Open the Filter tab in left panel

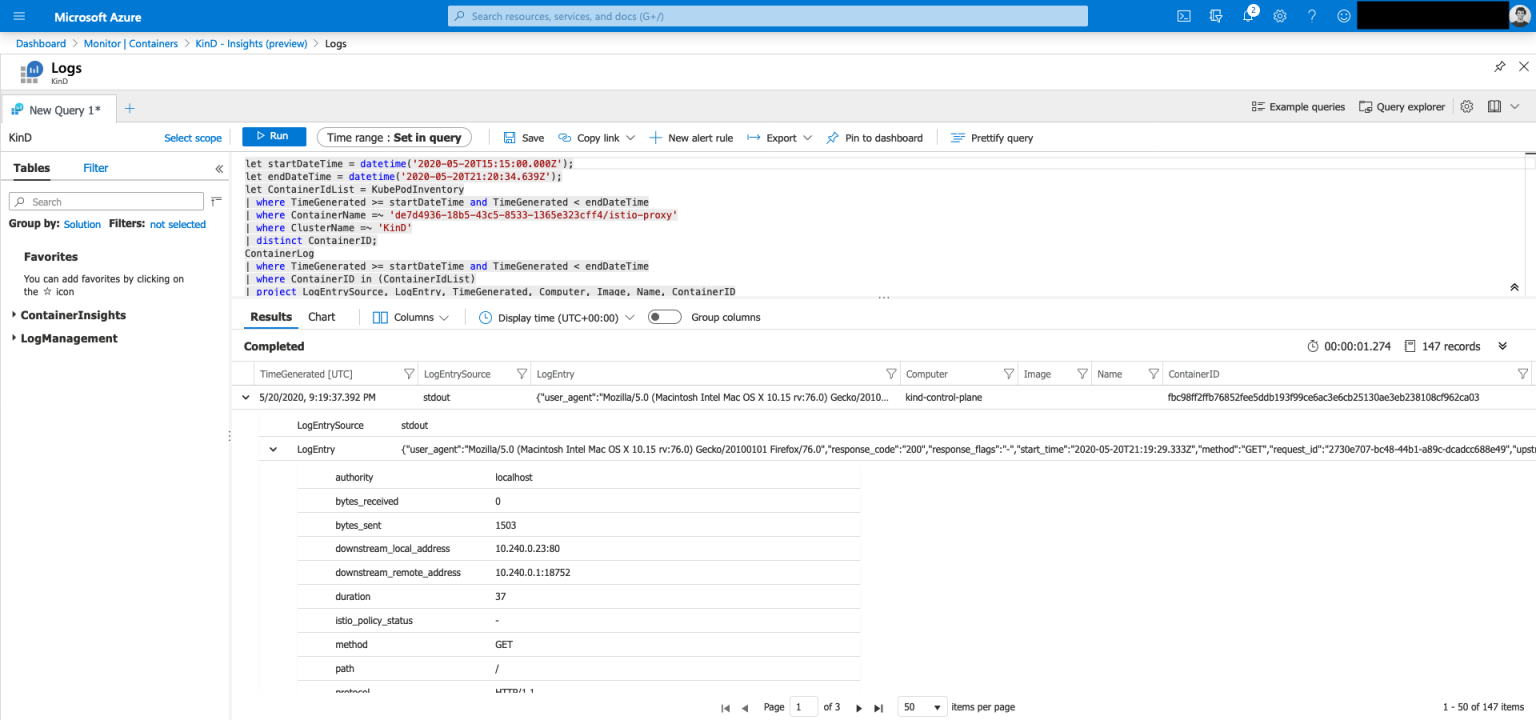coord(95,167)
